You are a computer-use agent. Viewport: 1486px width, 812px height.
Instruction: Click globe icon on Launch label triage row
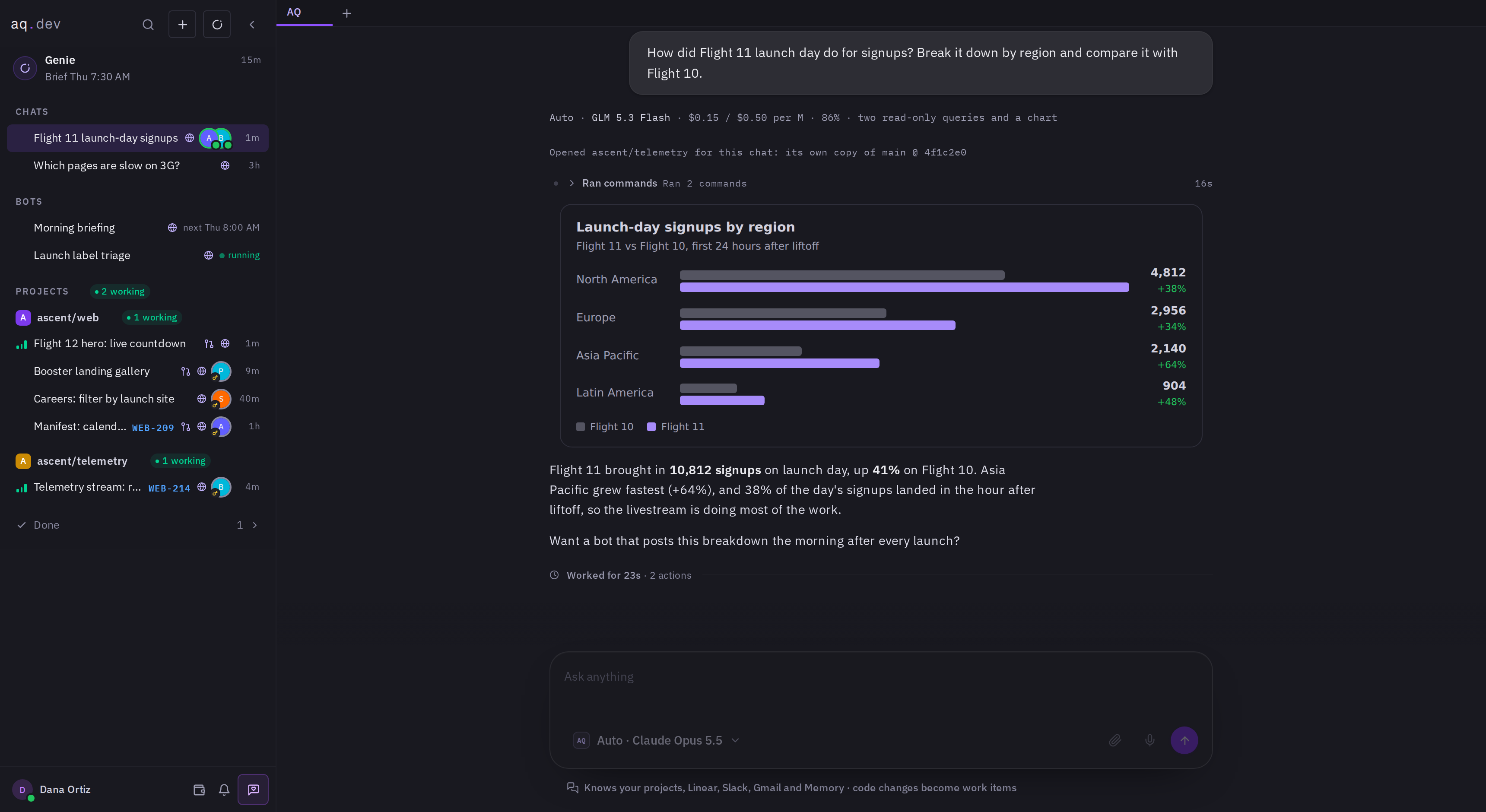[x=208, y=256]
